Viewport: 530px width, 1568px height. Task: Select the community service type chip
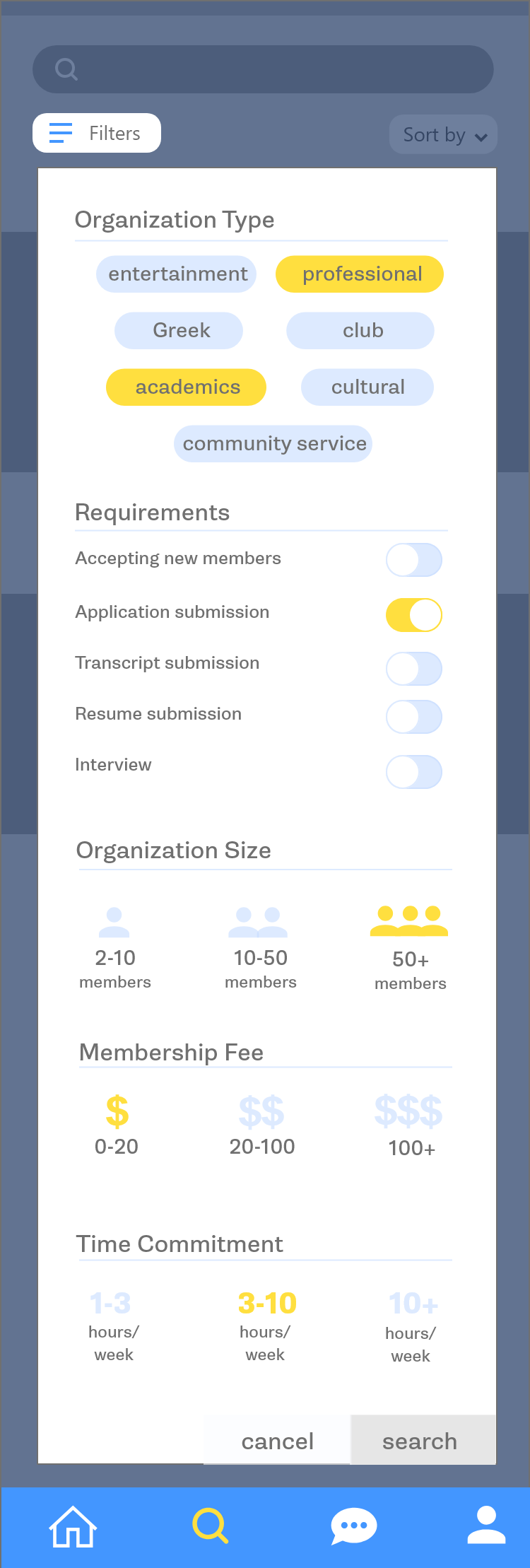273,443
